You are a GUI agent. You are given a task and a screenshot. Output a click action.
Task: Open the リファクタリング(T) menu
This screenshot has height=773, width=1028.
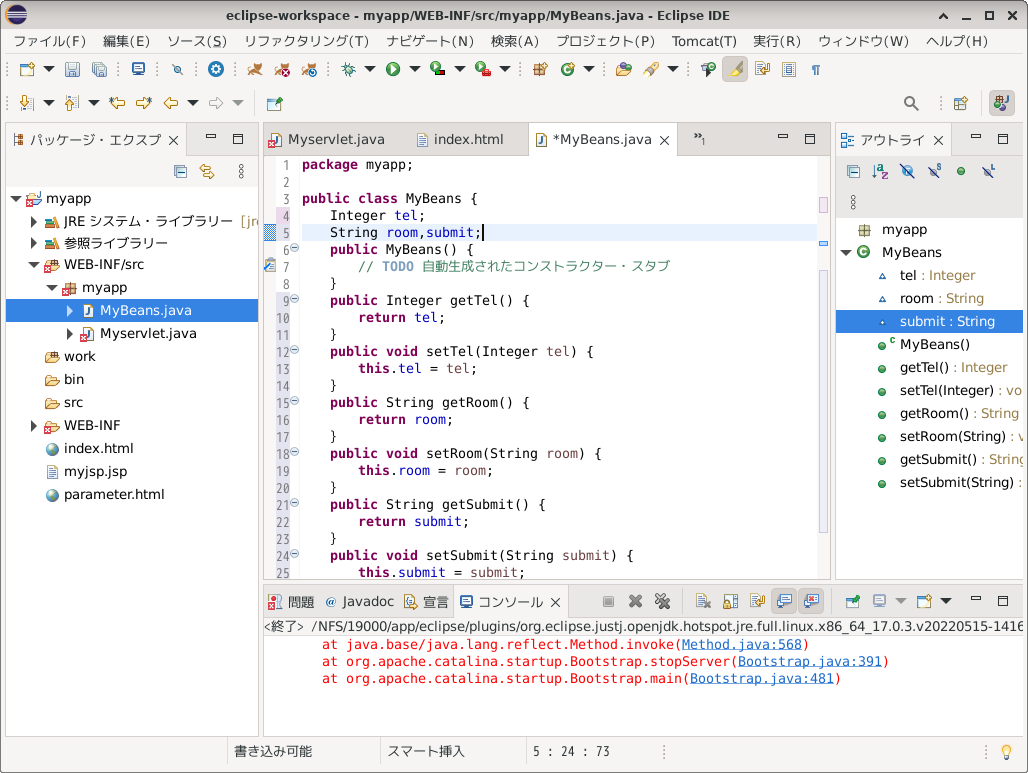[x=307, y=41]
